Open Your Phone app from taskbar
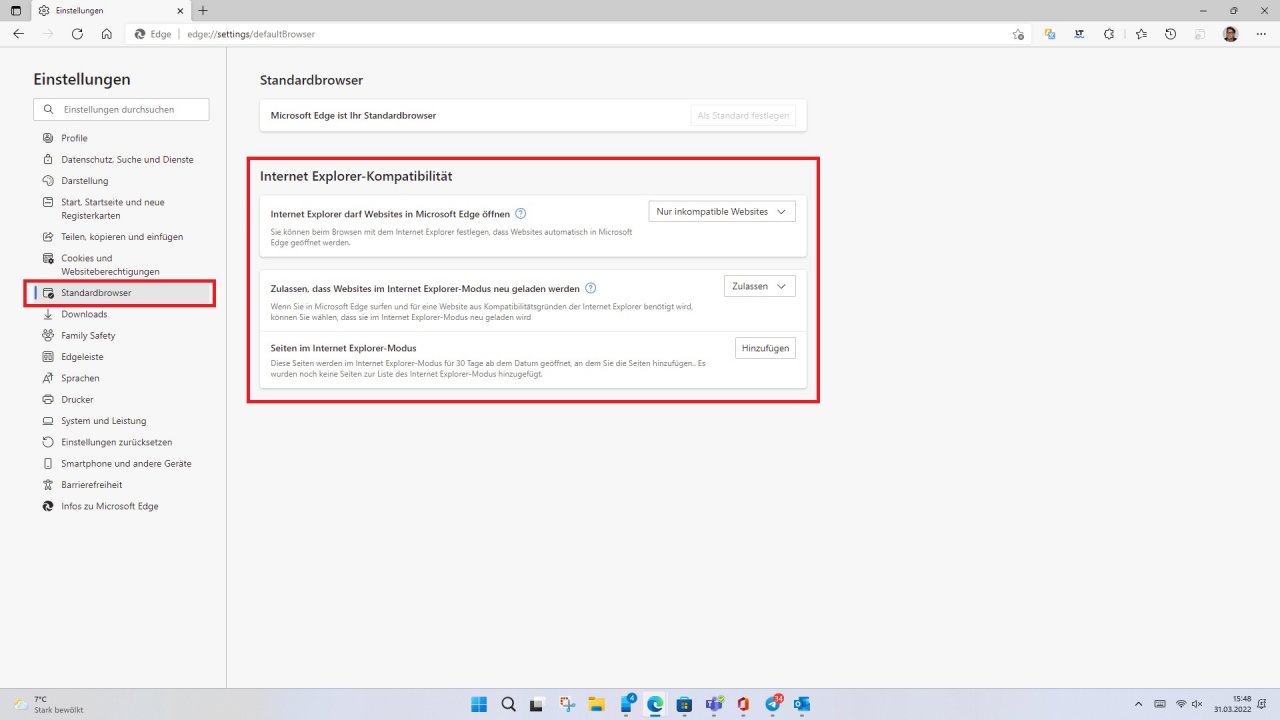 pyautogui.click(x=626, y=704)
